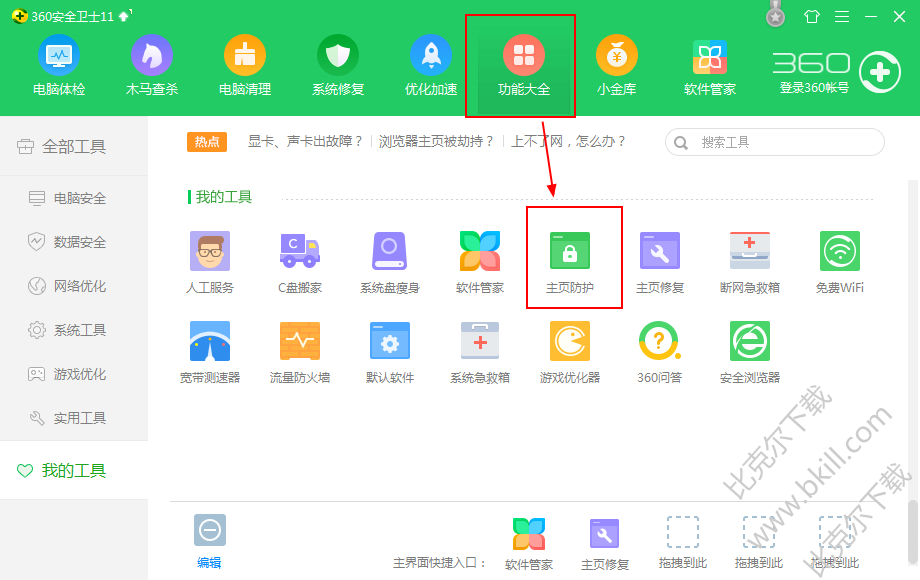Open 软件管家 in the top toolbar
Viewport: 920px width, 580px height.
tap(709, 66)
